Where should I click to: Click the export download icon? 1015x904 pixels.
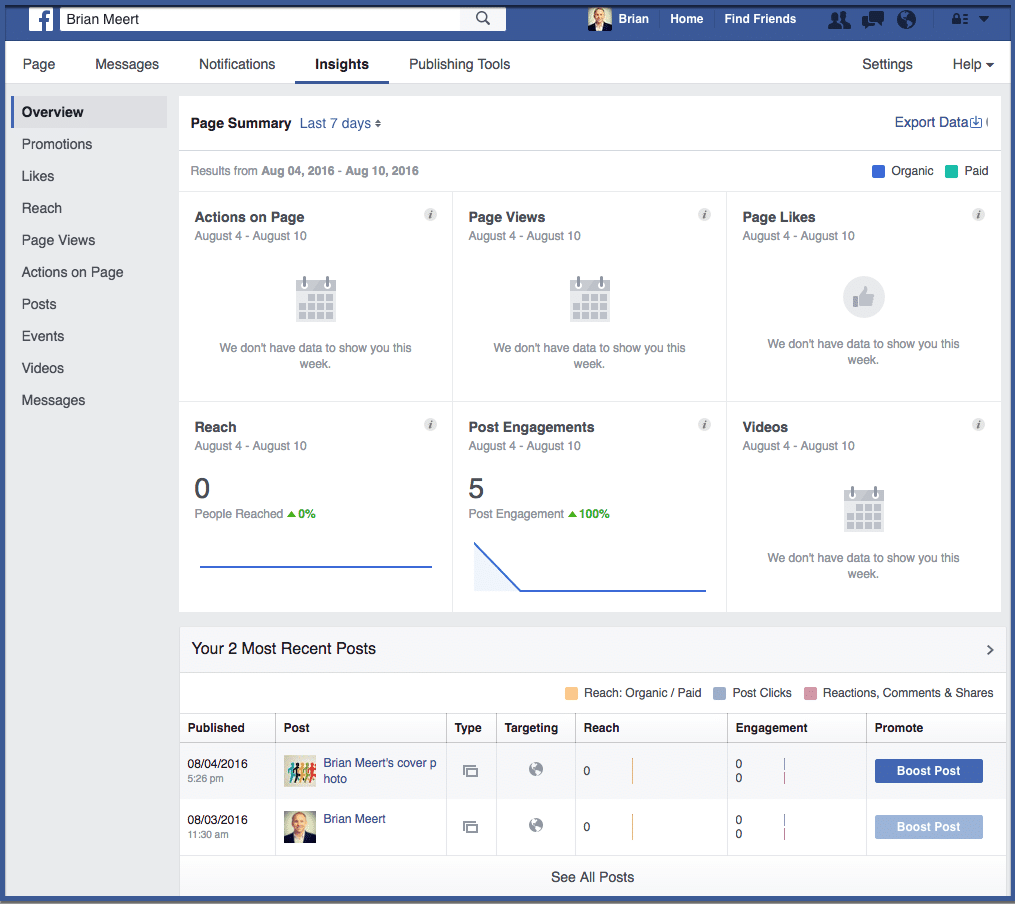coord(976,122)
